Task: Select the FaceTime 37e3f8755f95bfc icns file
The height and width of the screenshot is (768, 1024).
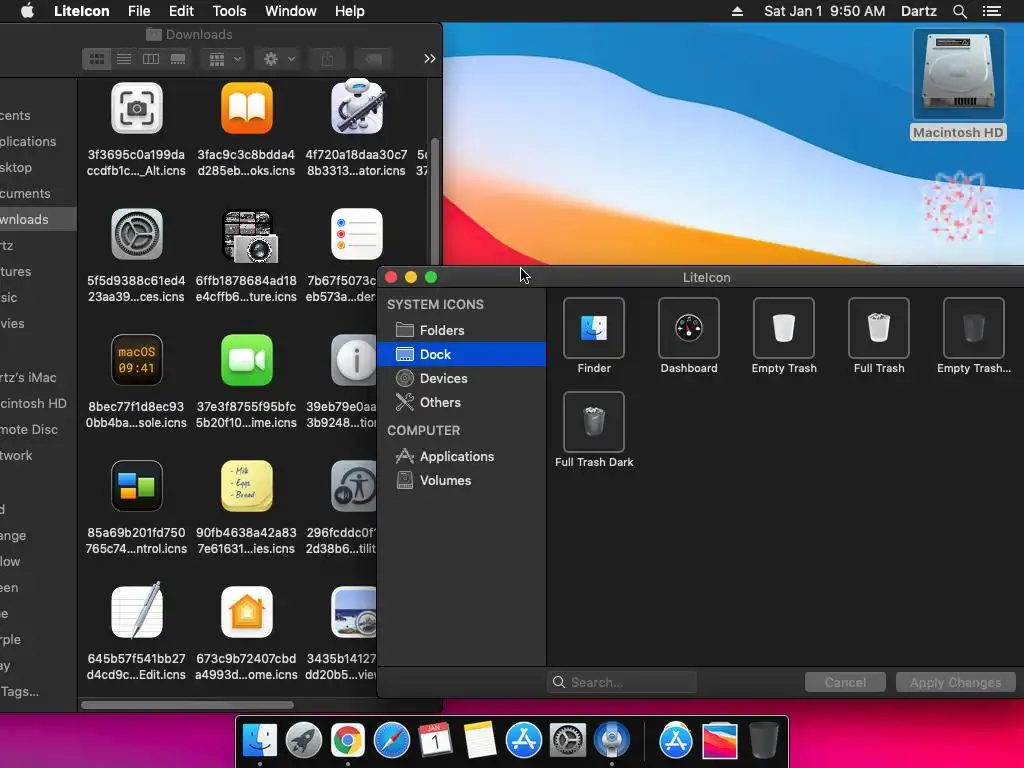Action: tap(246, 360)
